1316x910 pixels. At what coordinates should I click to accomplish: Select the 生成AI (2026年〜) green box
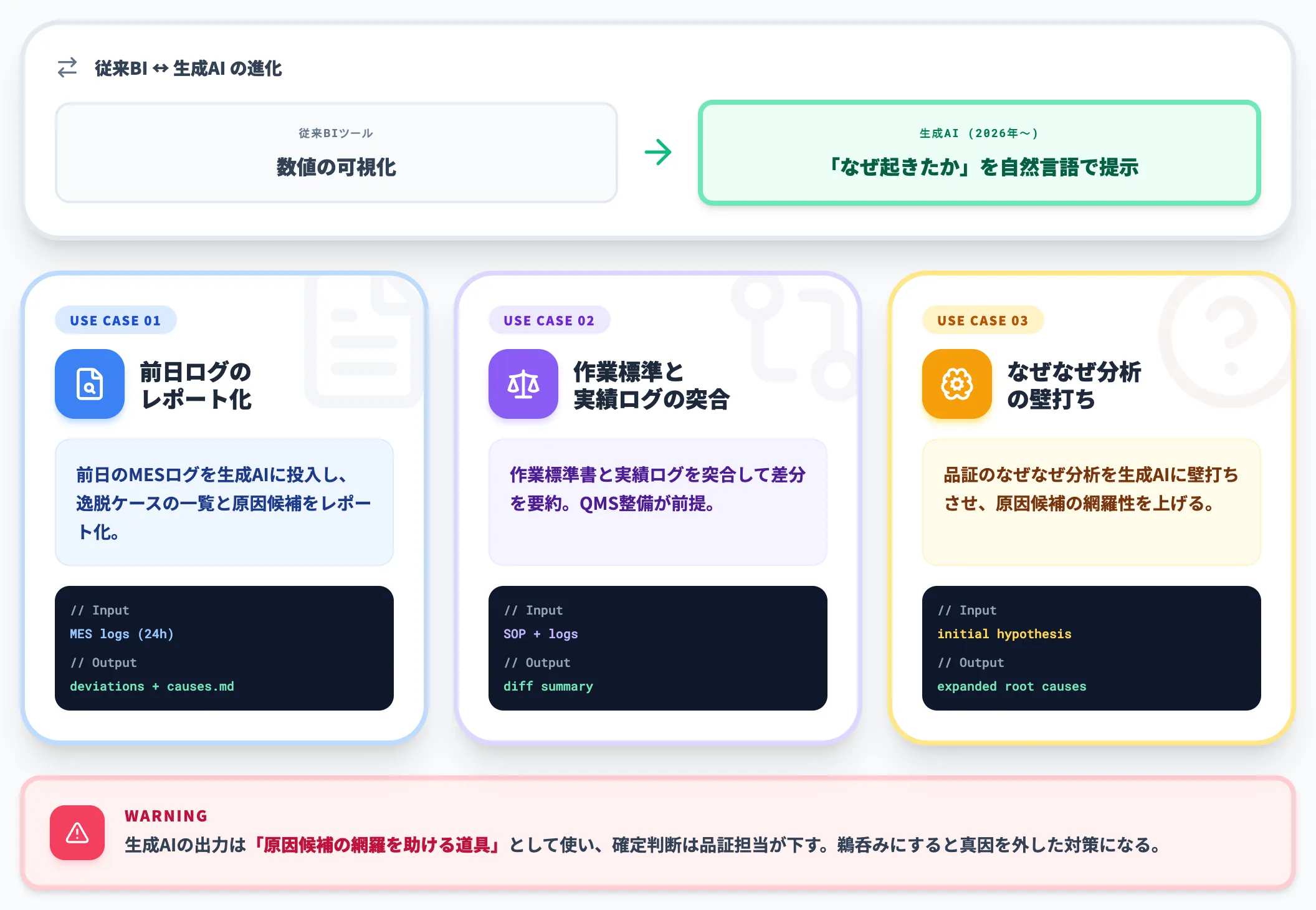click(980, 153)
